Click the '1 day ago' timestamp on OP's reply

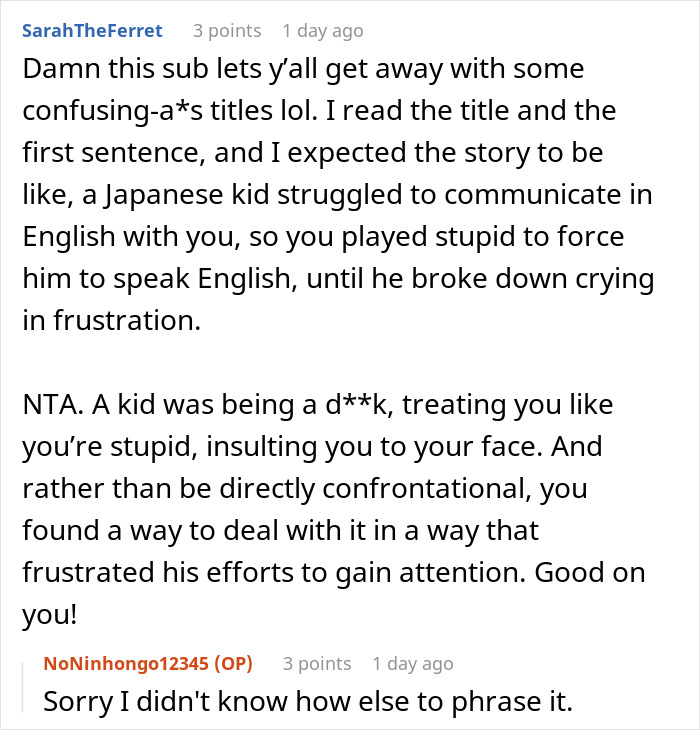point(412,663)
